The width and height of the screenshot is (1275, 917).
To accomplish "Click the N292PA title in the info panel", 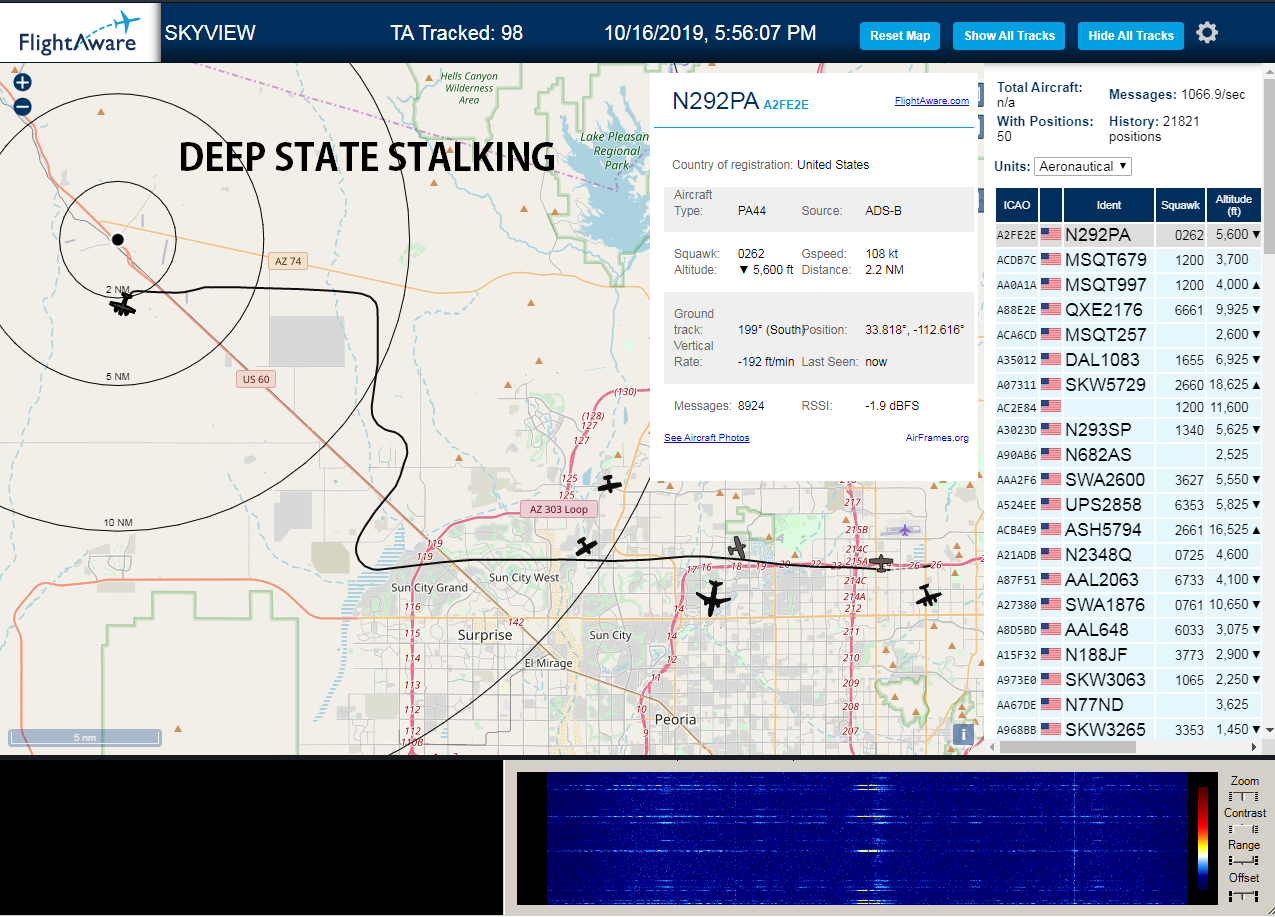I will click(715, 101).
